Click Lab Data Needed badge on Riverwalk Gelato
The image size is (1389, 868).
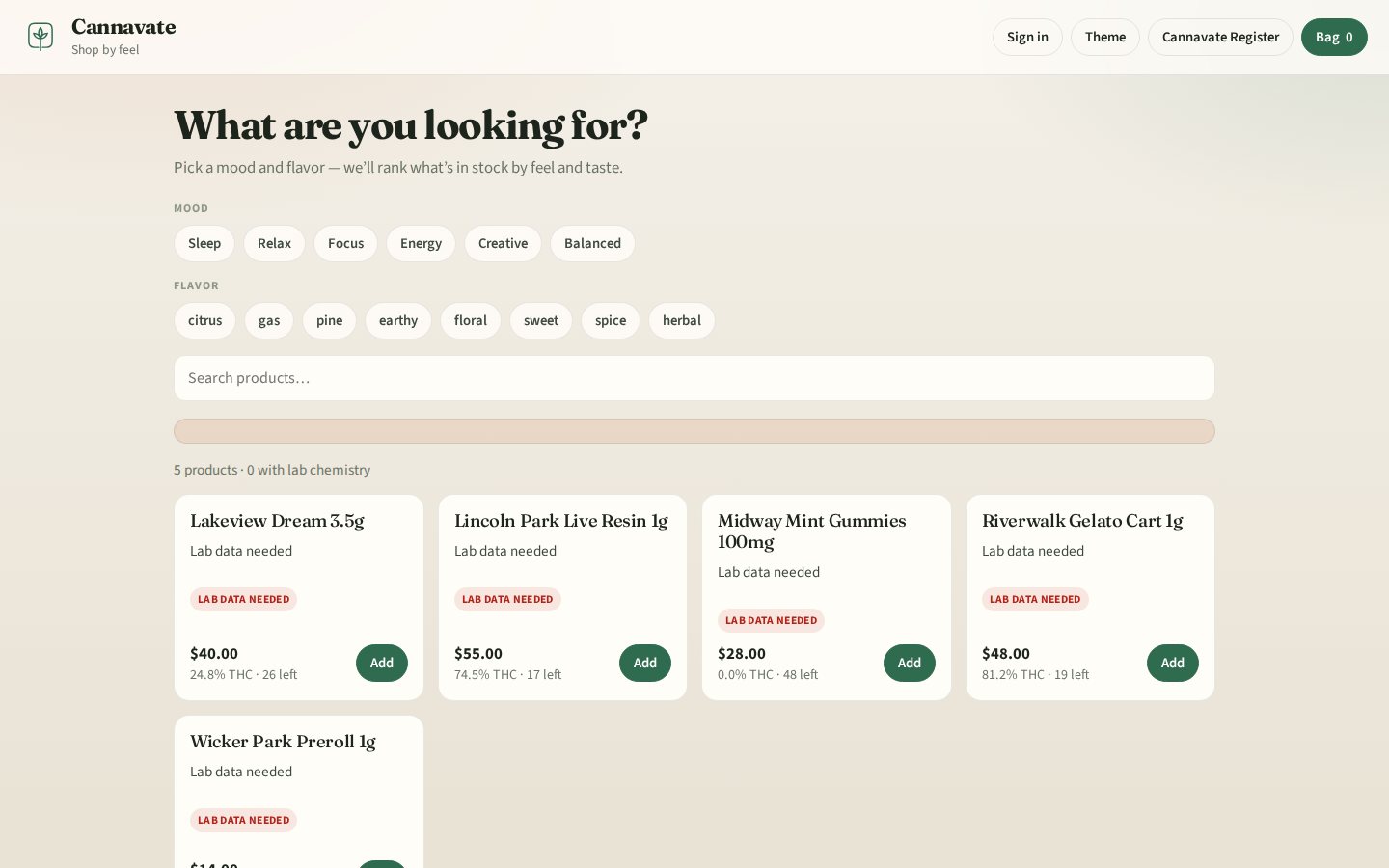pyautogui.click(x=1035, y=599)
